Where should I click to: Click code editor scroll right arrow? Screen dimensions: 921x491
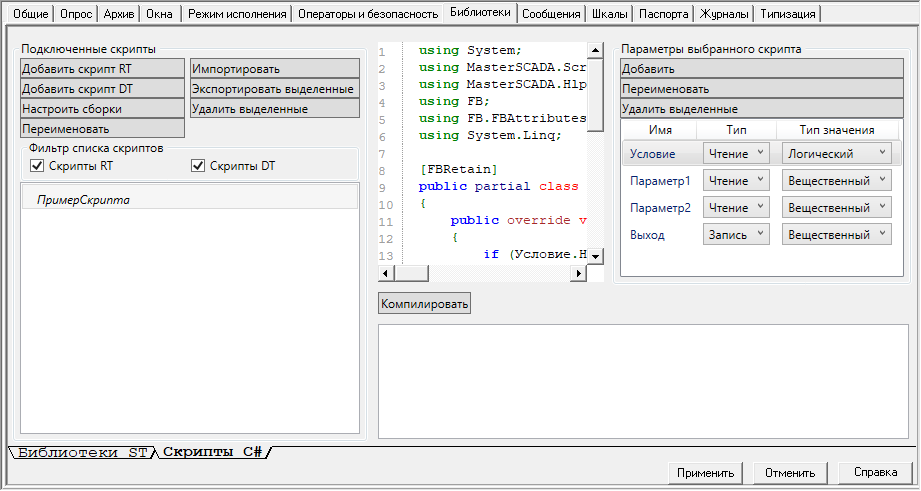pyautogui.click(x=578, y=273)
